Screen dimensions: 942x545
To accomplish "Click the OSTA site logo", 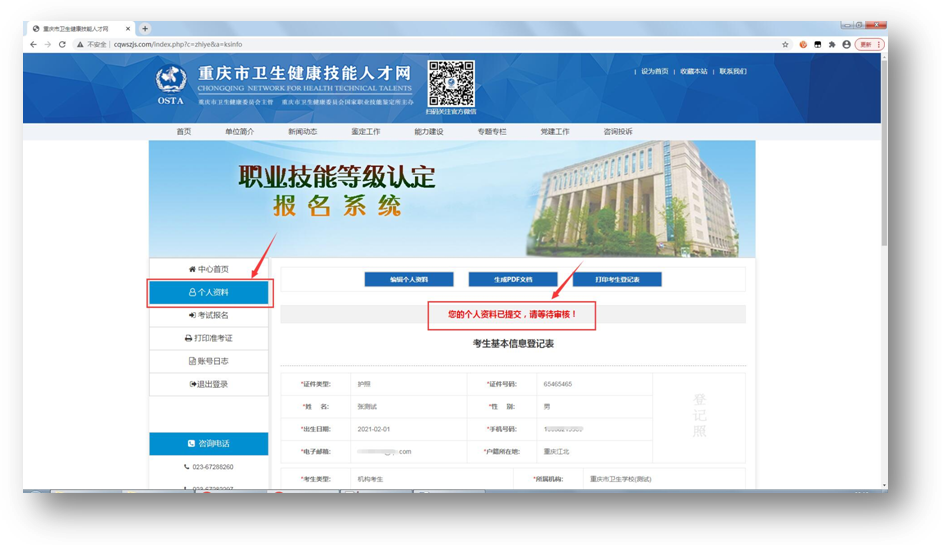I will (x=171, y=85).
